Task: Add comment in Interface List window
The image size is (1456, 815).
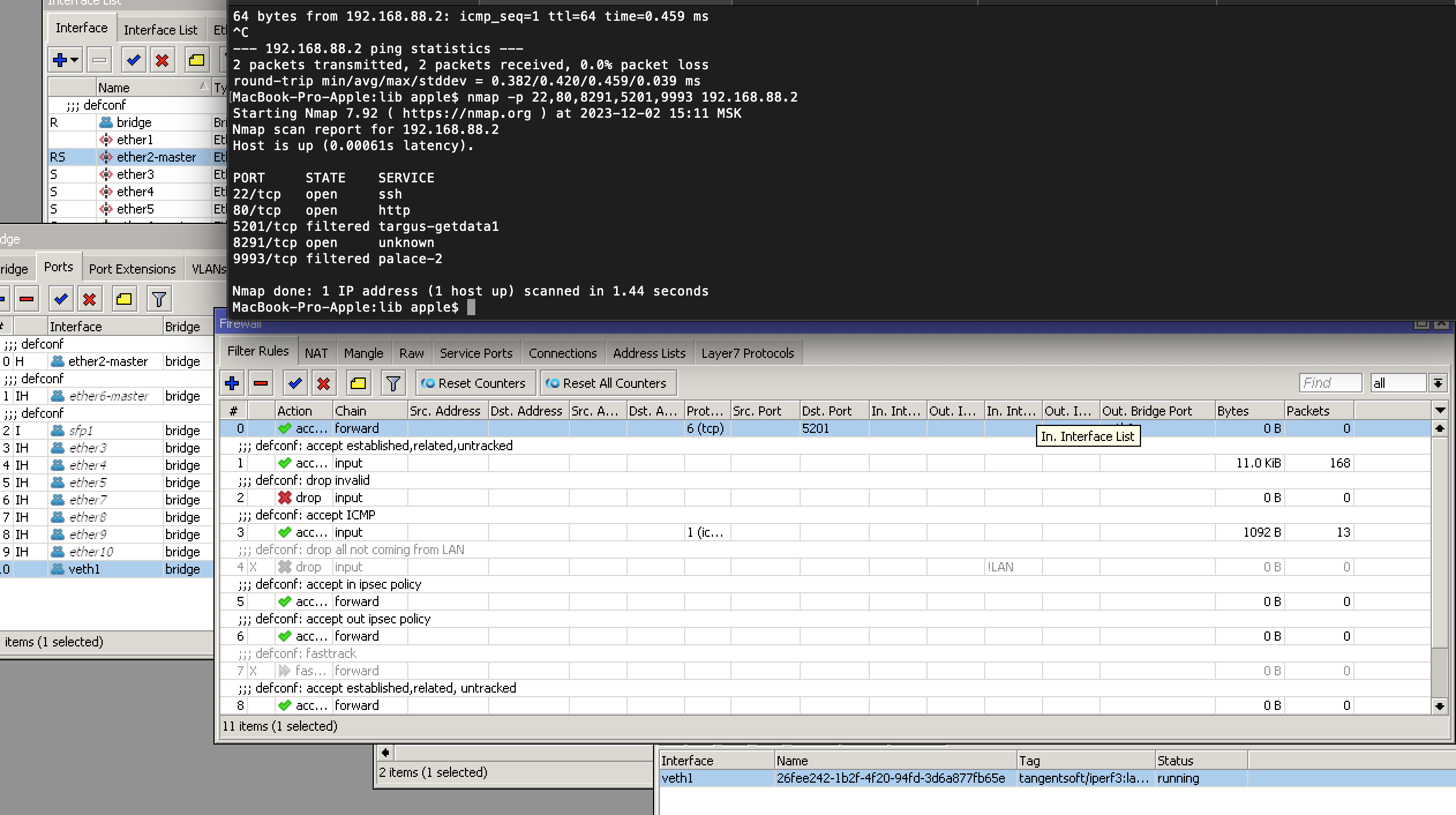Action: (197, 59)
